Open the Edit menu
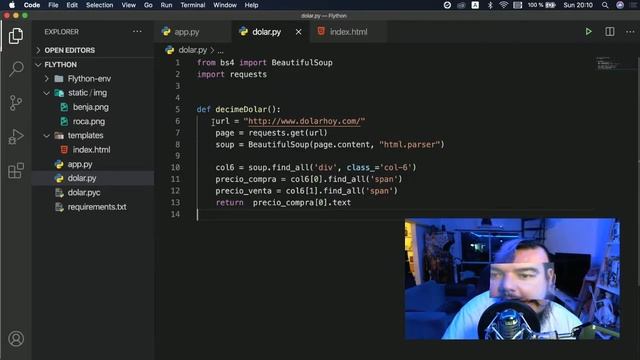Viewport: 640px width, 360px height. pyautogui.click(x=72, y=5)
